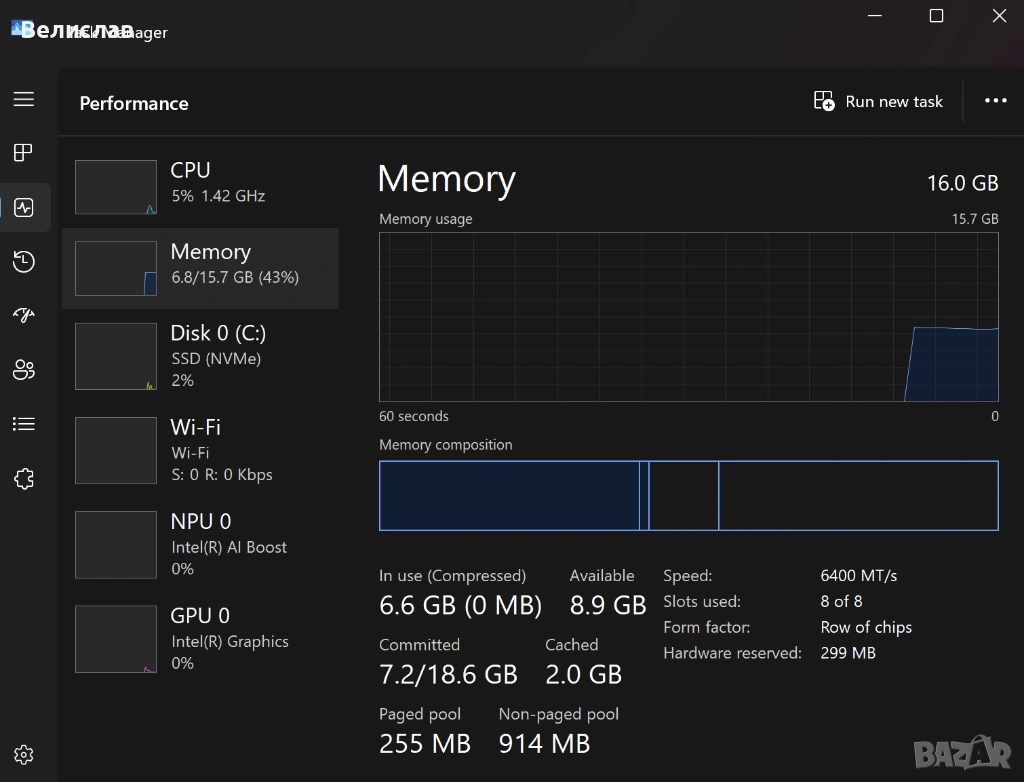Open the App history page icon
The width and height of the screenshot is (1024, 782).
coord(24,262)
